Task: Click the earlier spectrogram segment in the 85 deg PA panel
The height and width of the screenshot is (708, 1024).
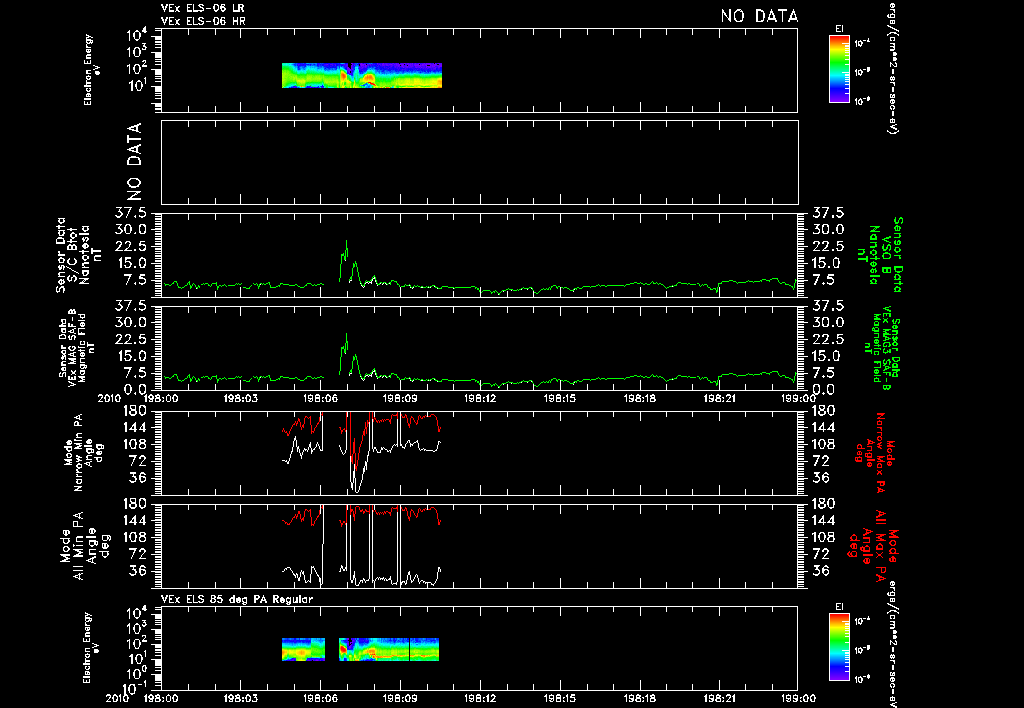Action: click(x=304, y=649)
